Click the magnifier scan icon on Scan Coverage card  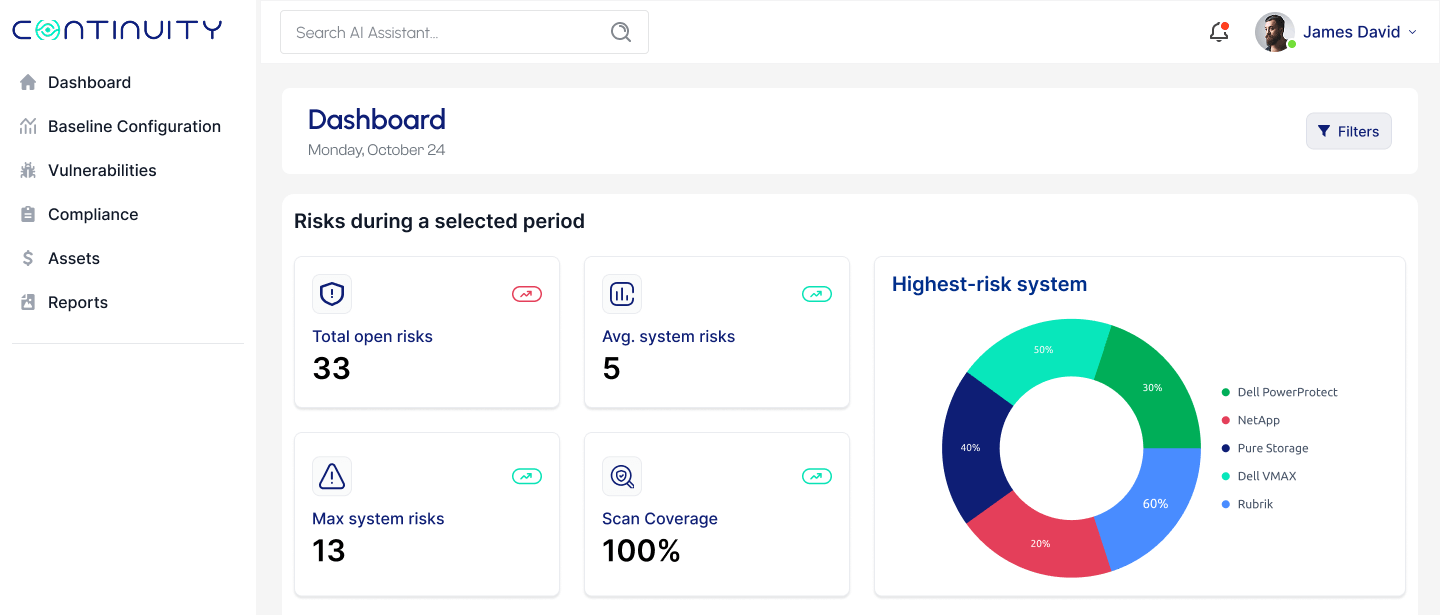[x=621, y=476]
